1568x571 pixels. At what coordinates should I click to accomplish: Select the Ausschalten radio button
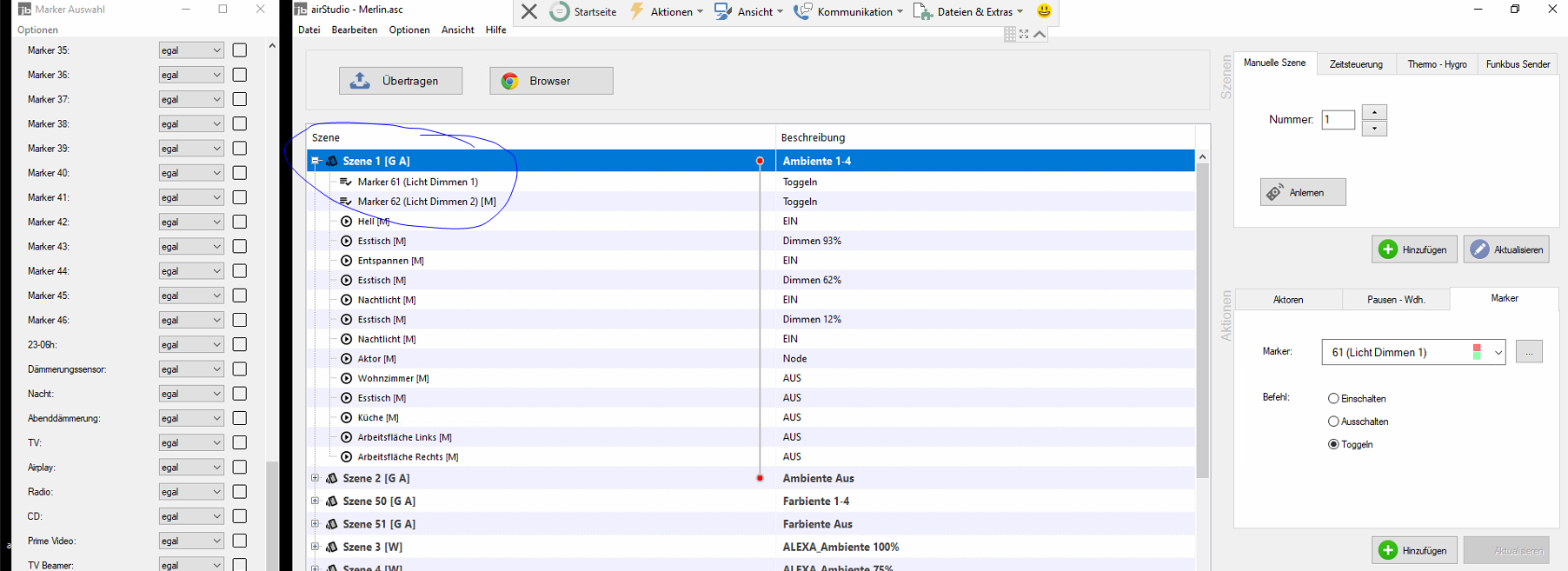point(1333,422)
